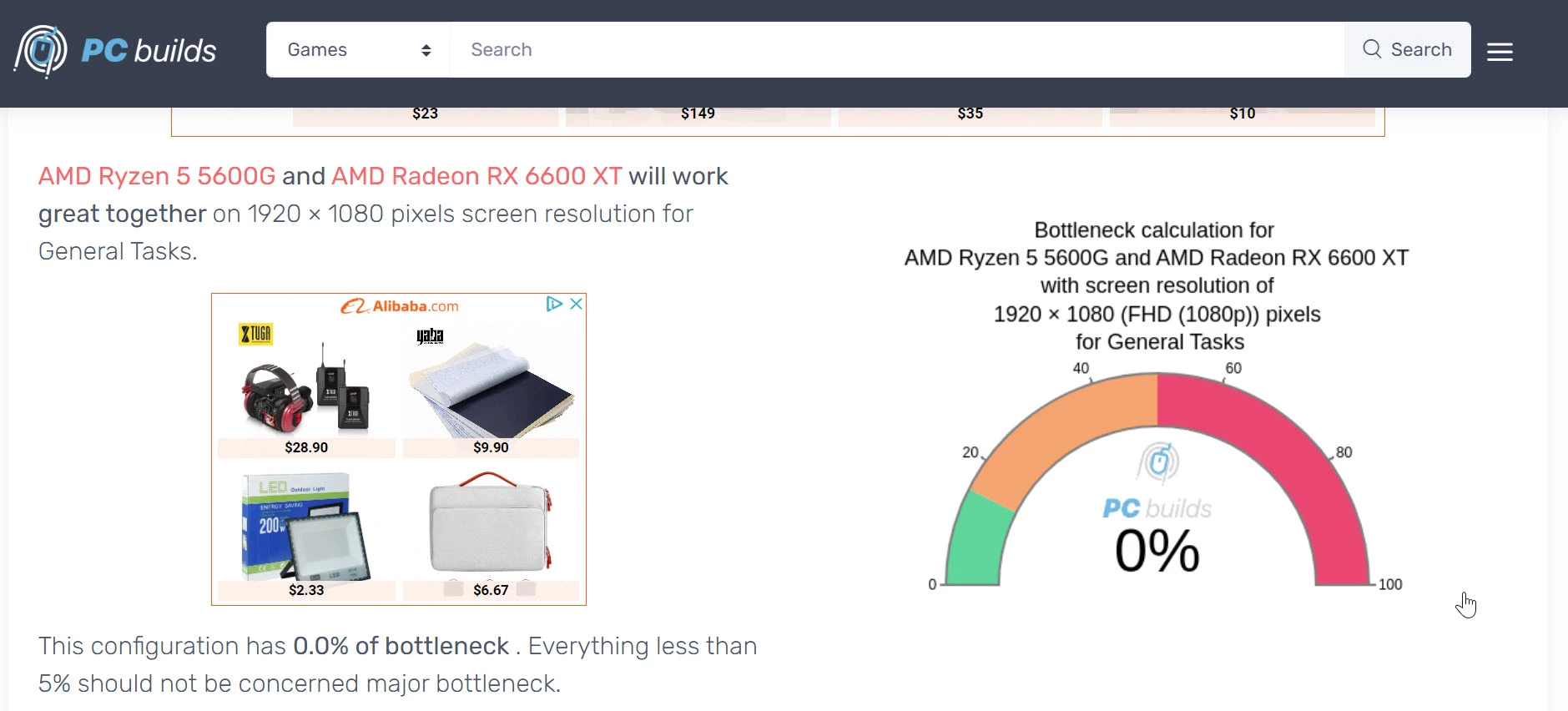This screenshot has width=1568, height=711.
Task: Click the PC builds watermark logo in gauge
Action: click(x=1157, y=482)
